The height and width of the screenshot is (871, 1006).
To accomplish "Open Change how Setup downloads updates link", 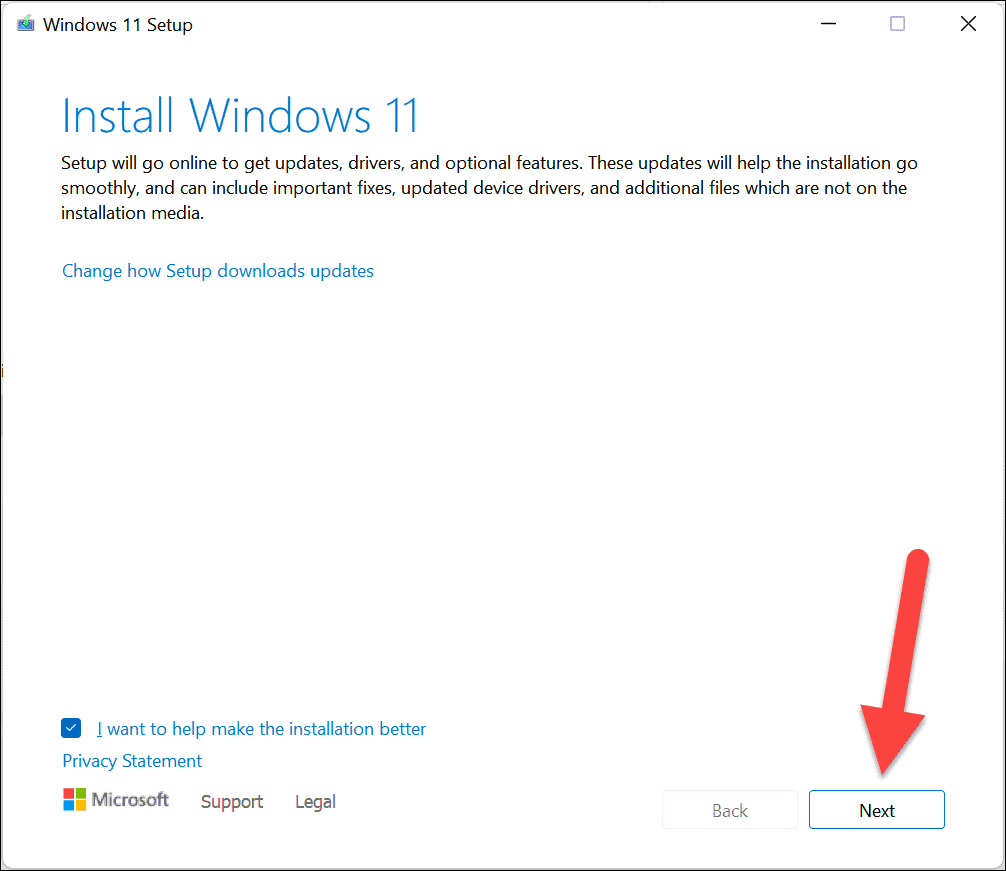I will 217,271.
